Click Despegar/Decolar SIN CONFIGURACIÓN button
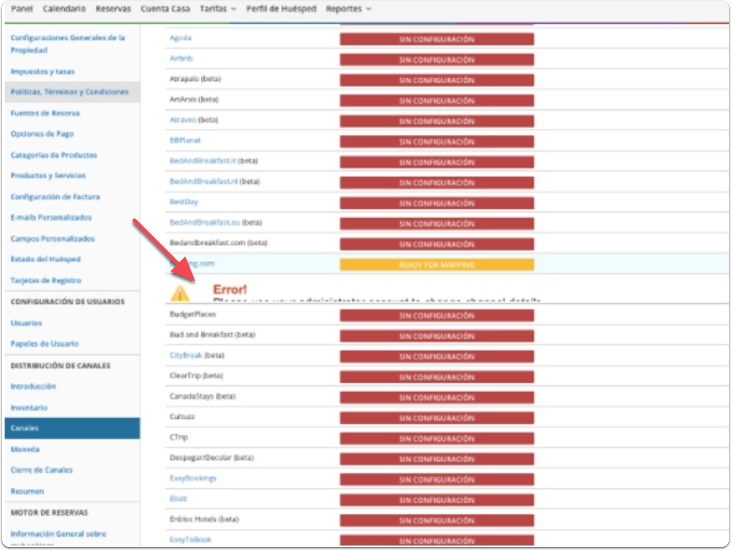The image size is (731, 550). (437, 459)
